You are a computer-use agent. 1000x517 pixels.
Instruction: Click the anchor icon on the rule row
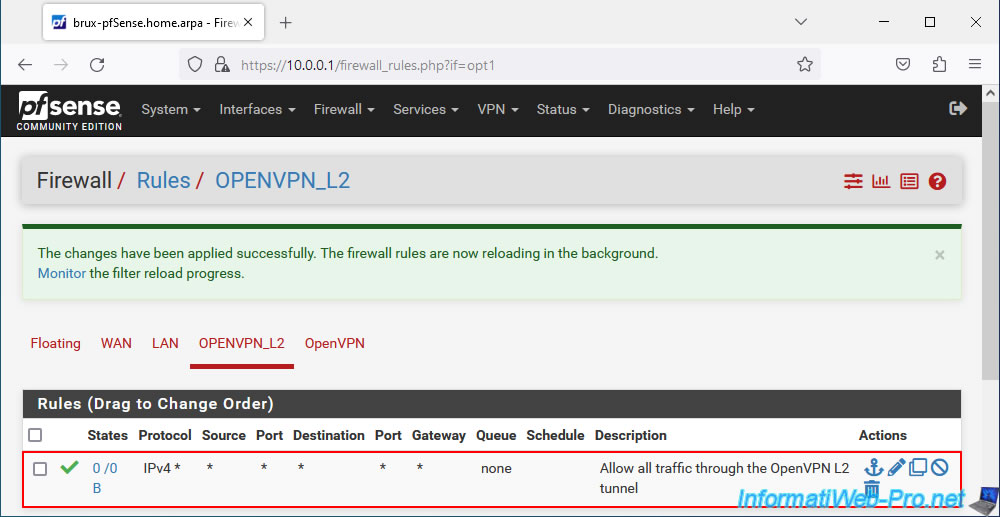coord(873,467)
